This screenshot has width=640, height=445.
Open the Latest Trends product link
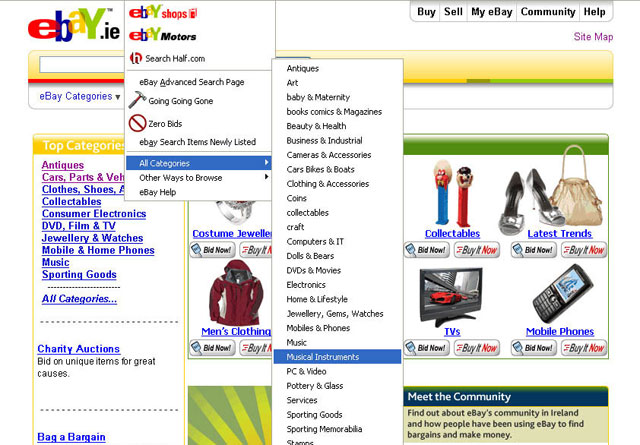tap(559, 234)
